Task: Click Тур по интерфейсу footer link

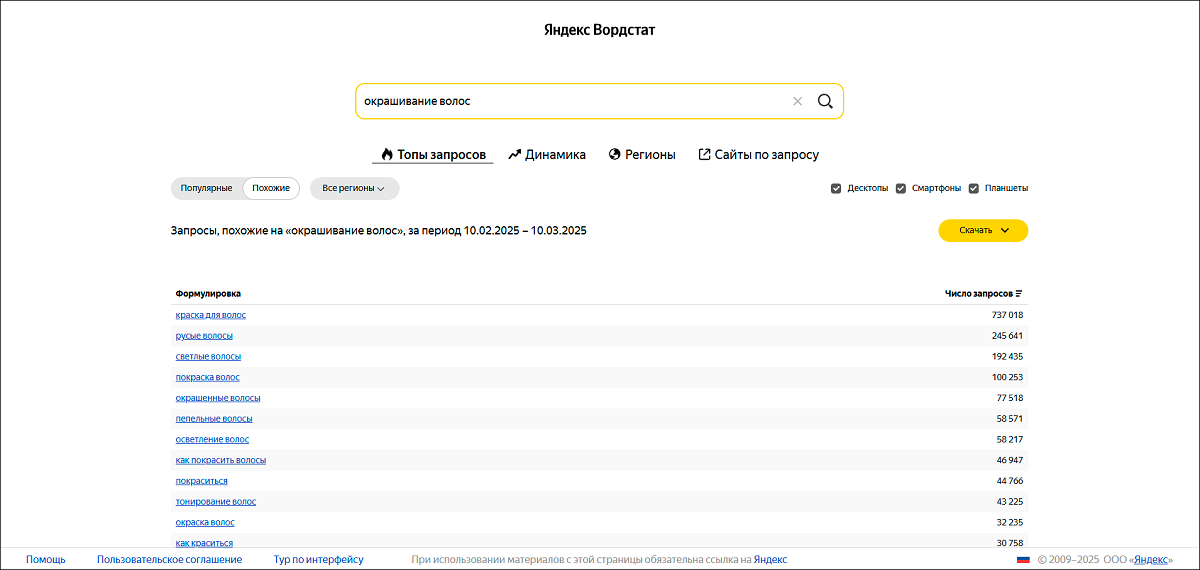Action: point(319,560)
